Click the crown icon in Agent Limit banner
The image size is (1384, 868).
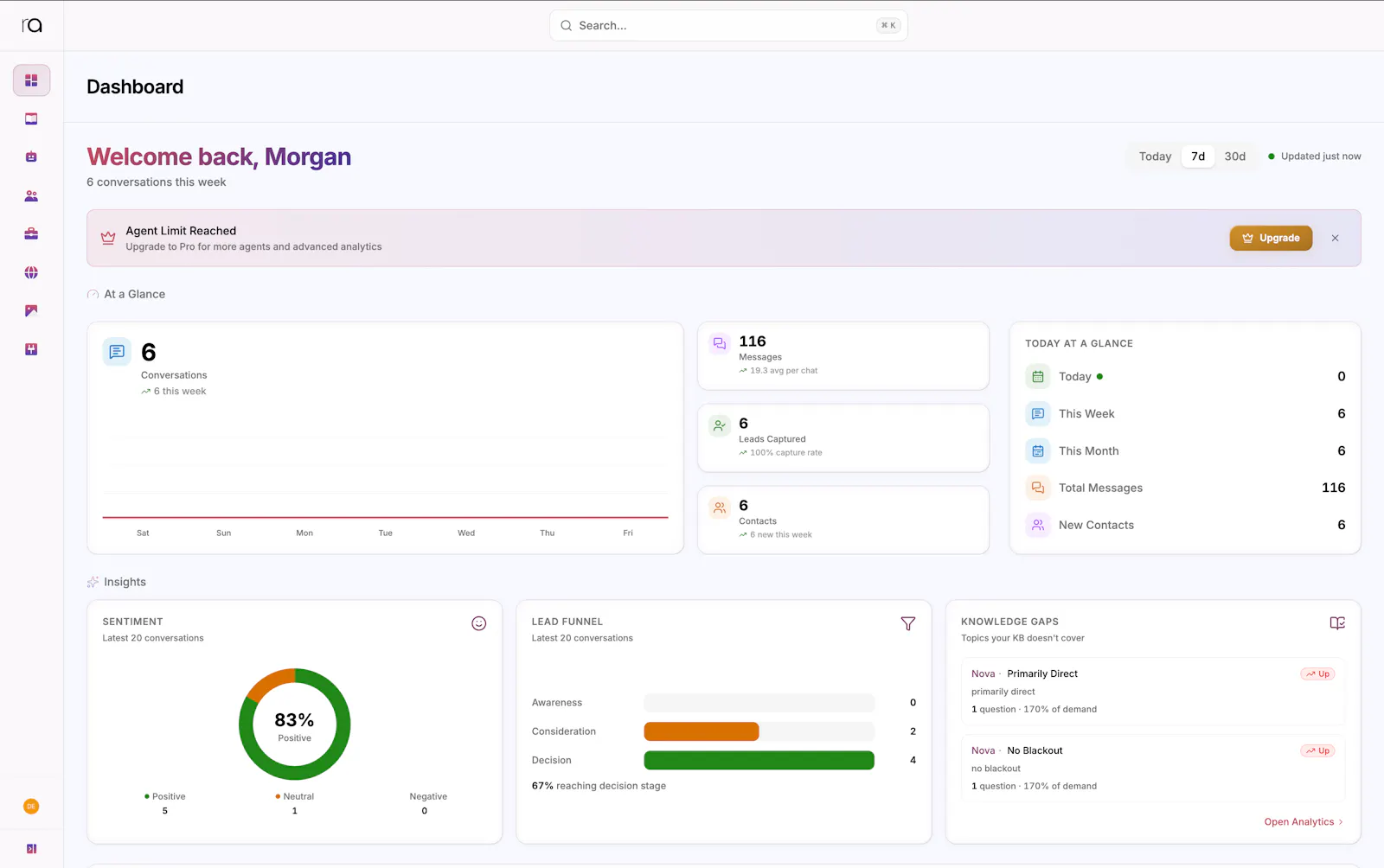pyautogui.click(x=108, y=238)
